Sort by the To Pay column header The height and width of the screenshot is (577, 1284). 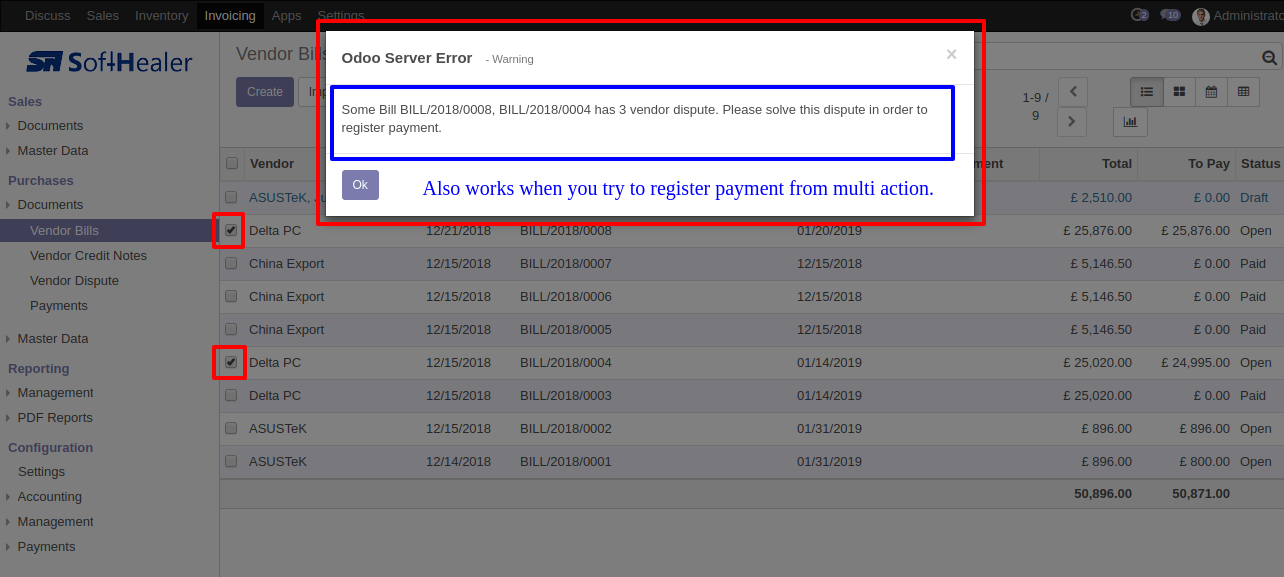tap(1209, 164)
